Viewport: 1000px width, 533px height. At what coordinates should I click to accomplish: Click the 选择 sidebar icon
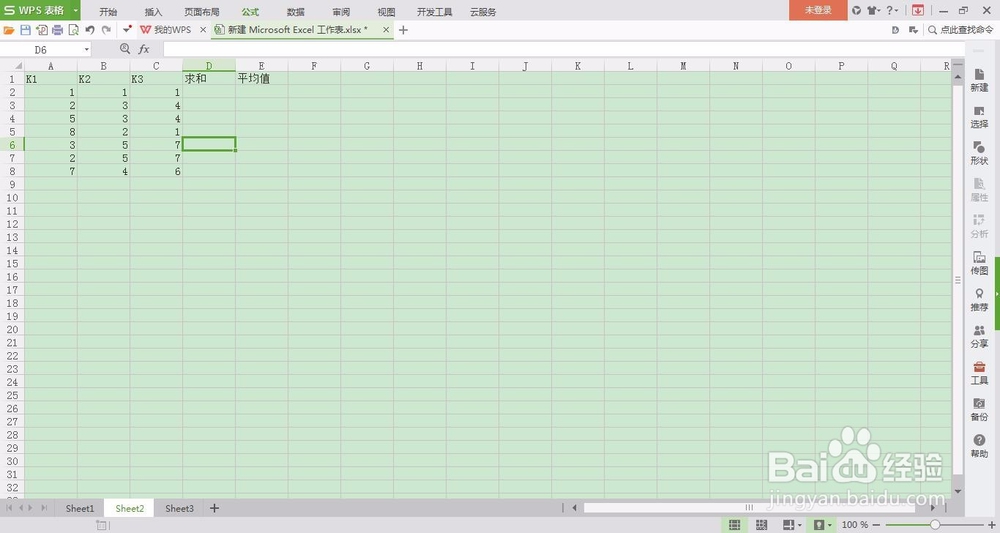click(979, 117)
